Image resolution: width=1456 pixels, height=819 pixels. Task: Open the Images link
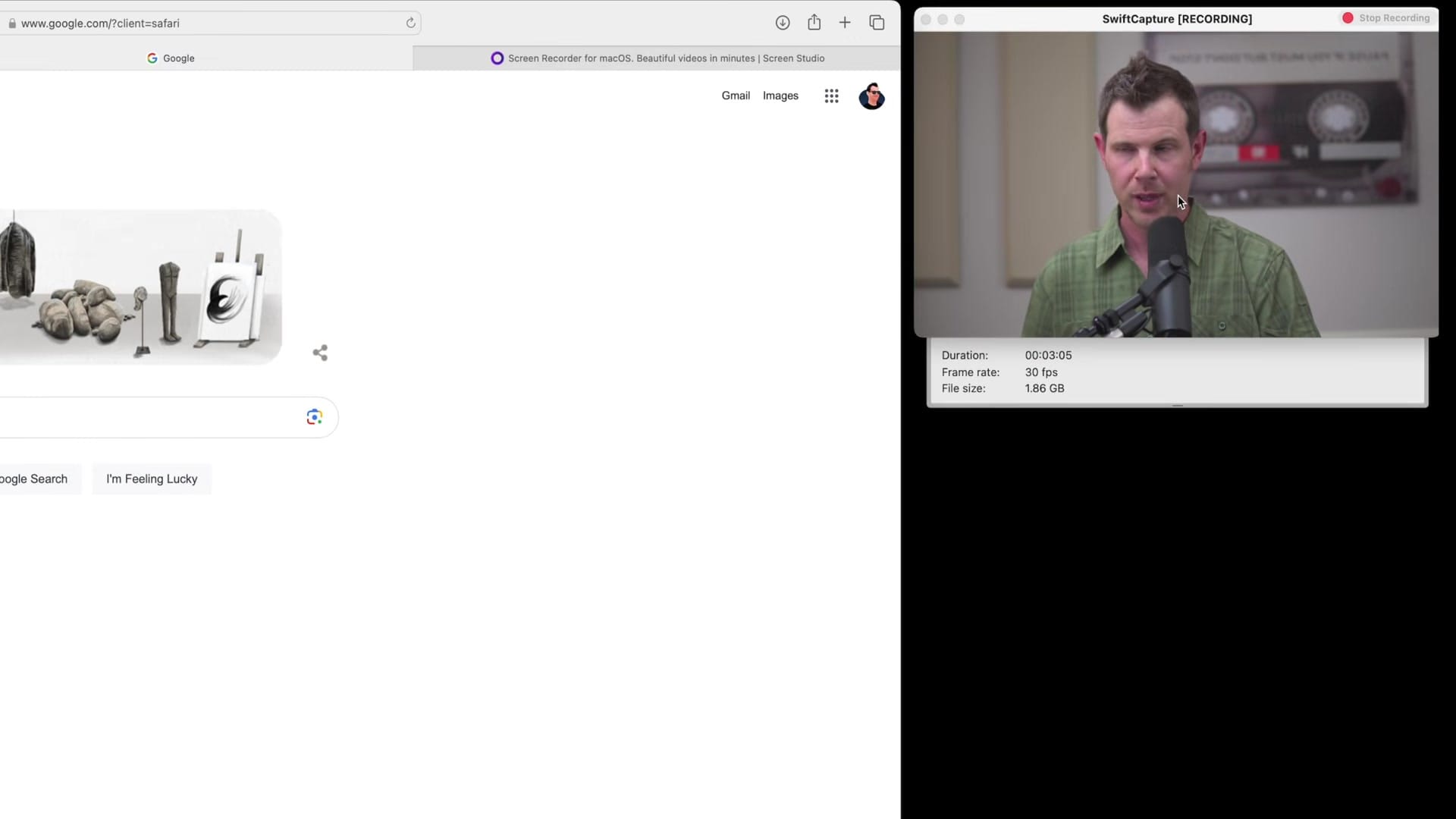tap(780, 96)
